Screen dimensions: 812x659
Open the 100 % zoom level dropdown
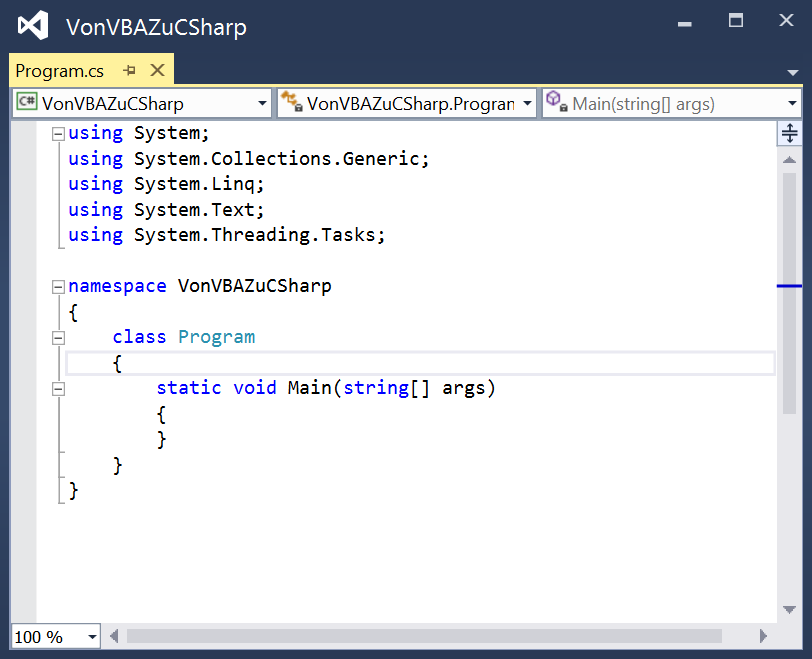coord(92,637)
